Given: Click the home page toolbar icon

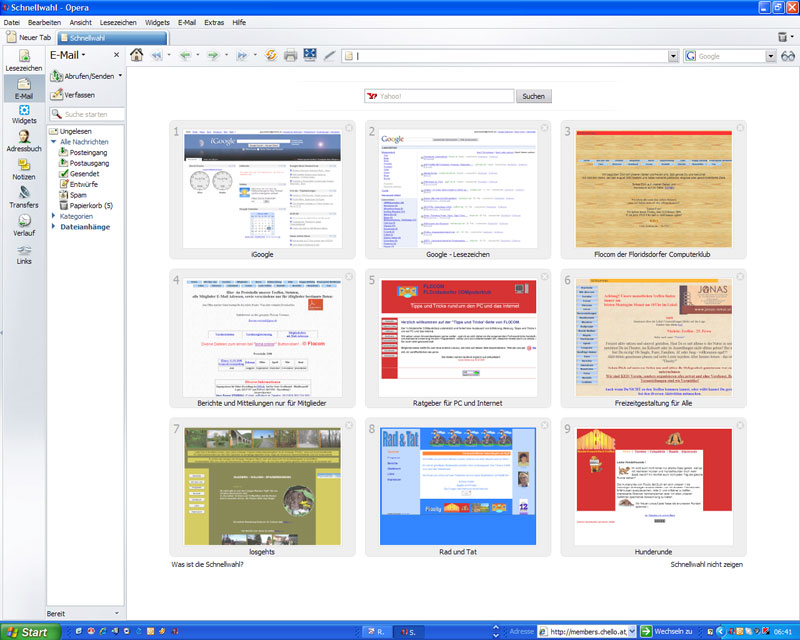Looking at the screenshot, I should pos(137,56).
